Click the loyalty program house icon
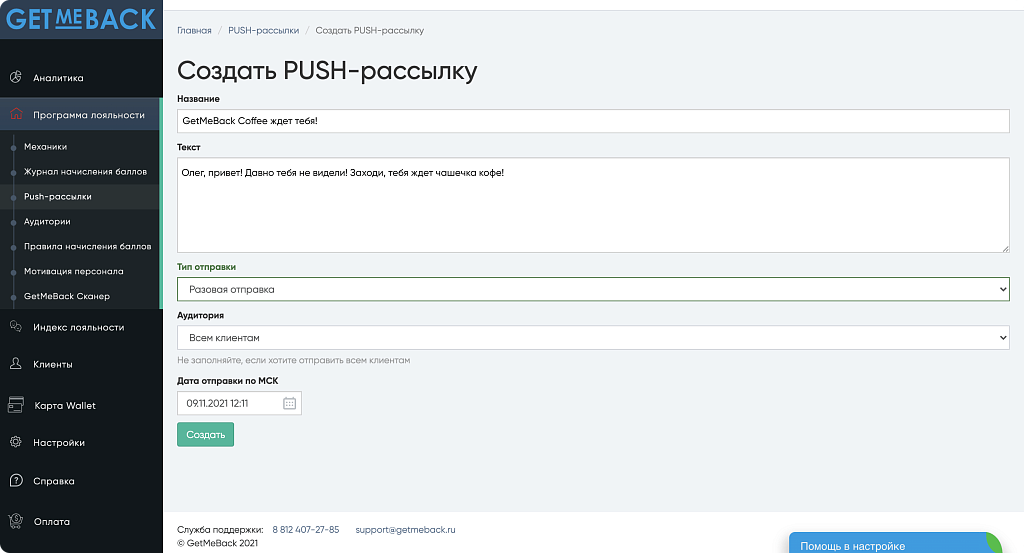Viewport: 1024px width, 553px height. pyautogui.click(x=16, y=115)
